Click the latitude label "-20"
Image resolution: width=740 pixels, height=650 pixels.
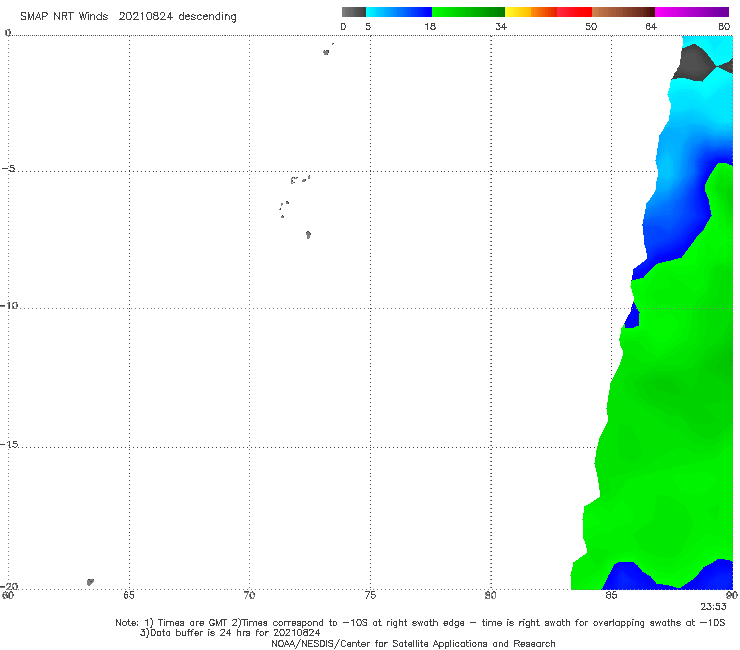(x=9, y=586)
